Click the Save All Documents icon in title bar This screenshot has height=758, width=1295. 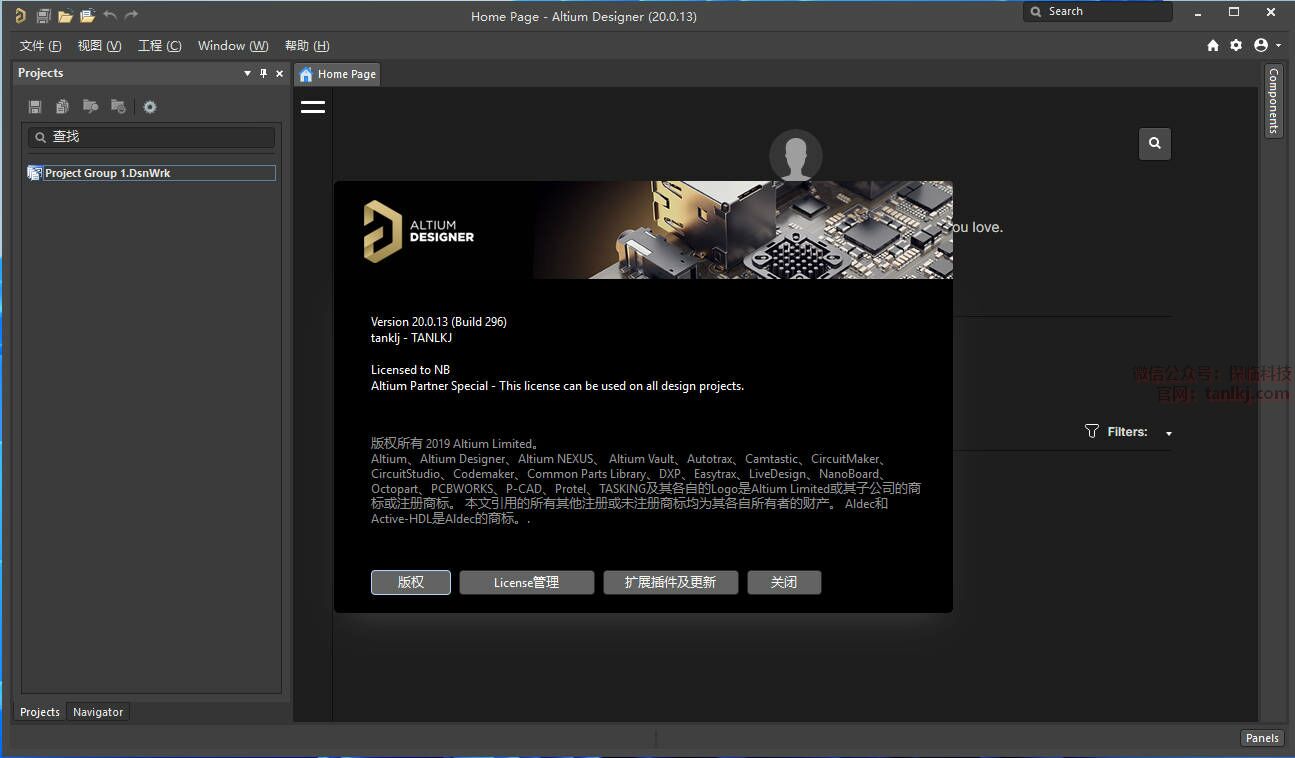pos(43,15)
